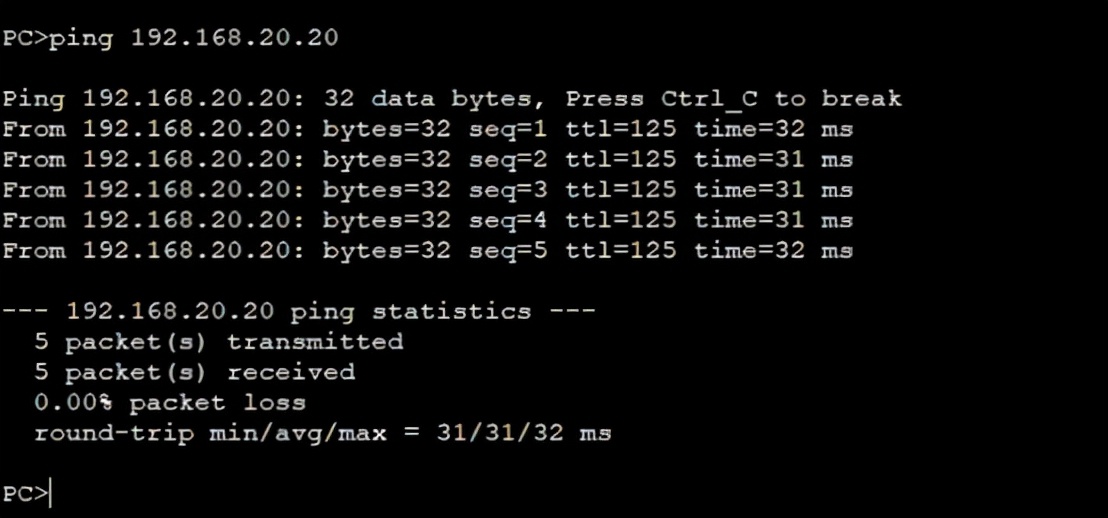Screen dimensions: 1108x518
Task: Click the reply line with seq=3
Action: [428, 190]
